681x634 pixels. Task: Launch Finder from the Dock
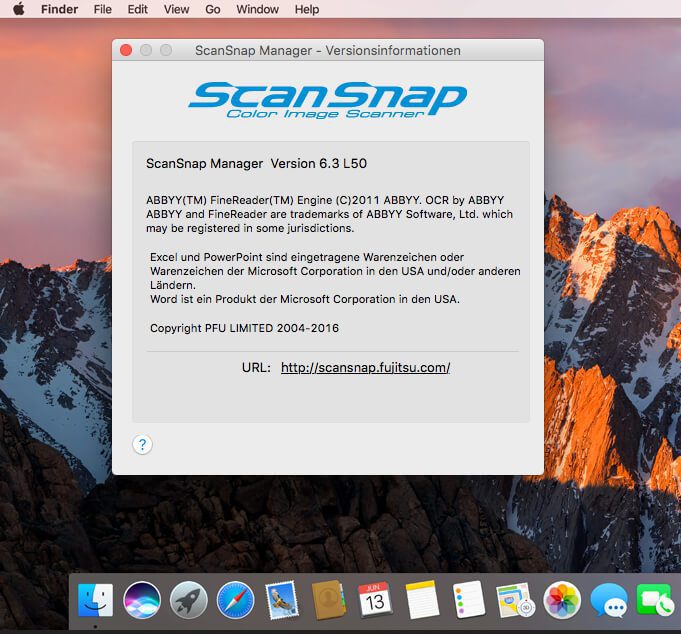[96, 601]
